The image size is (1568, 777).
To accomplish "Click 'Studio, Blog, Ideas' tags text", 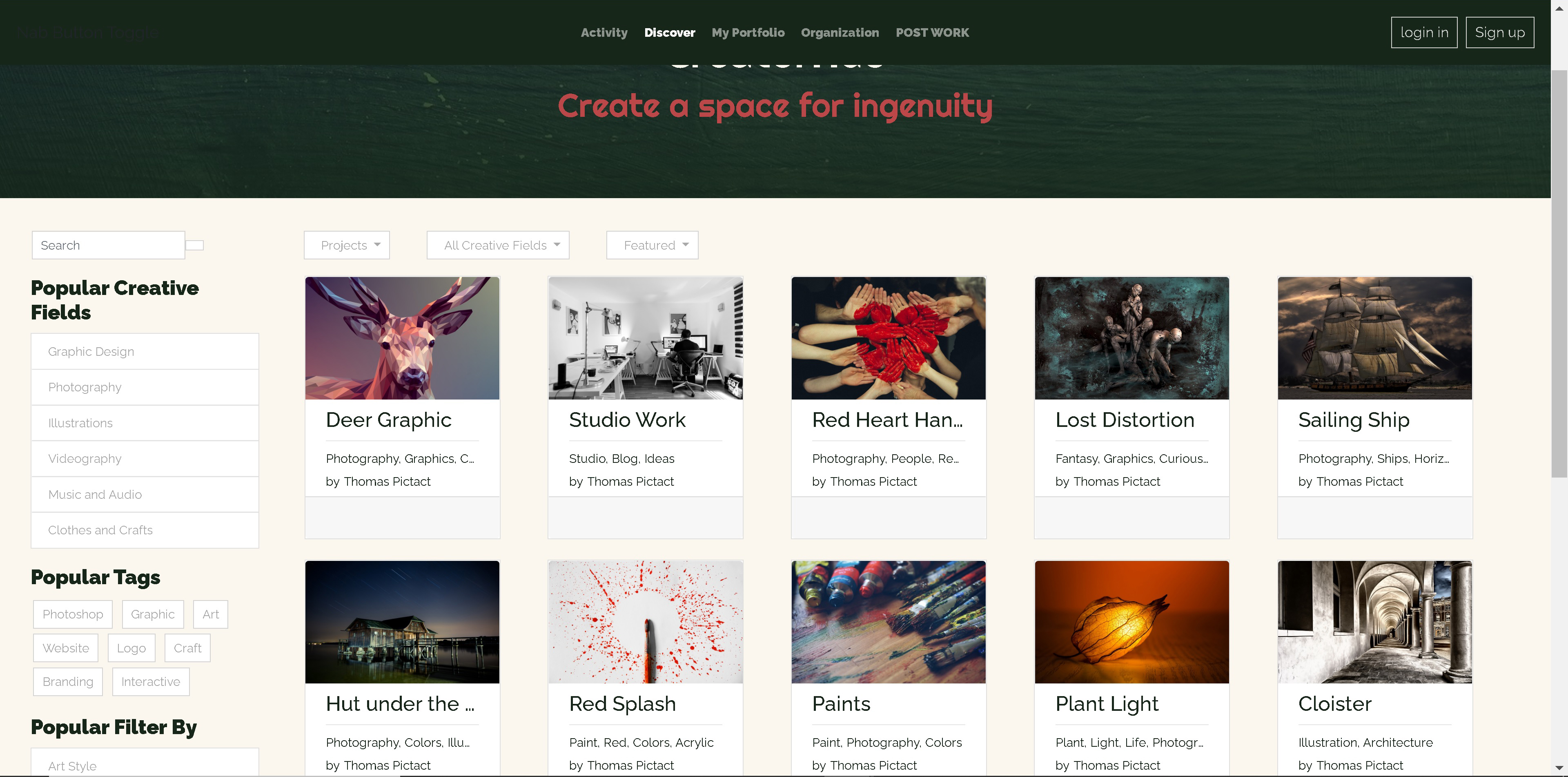I will (621, 458).
